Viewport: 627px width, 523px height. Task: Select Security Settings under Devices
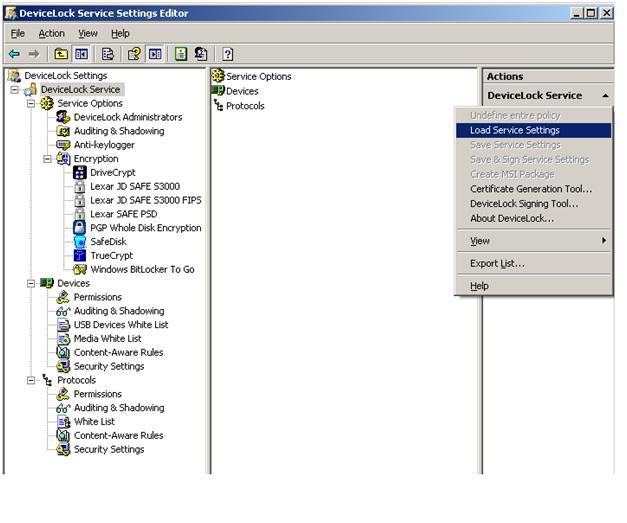click(109, 366)
